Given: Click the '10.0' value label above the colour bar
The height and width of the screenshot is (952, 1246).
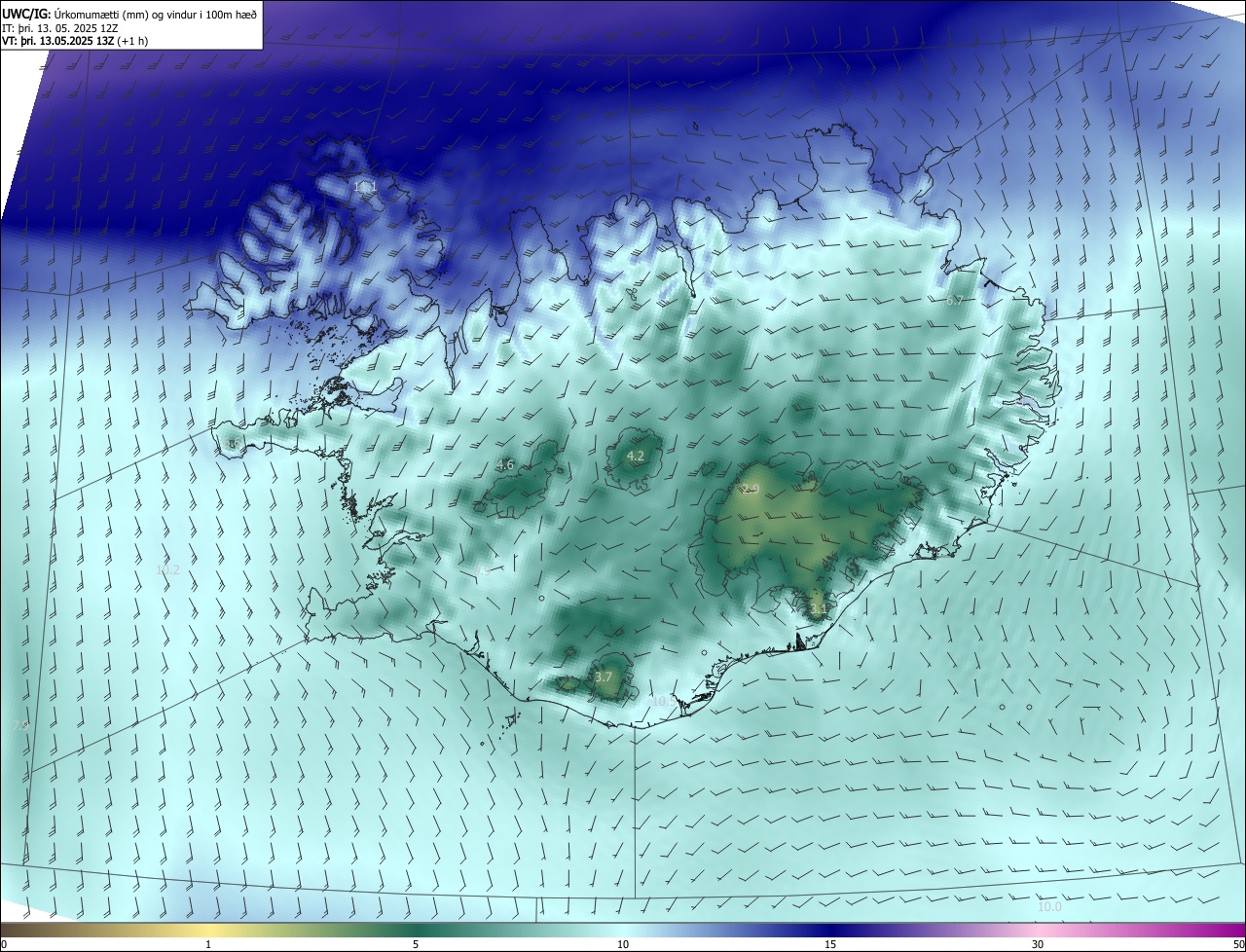Looking at the screenshot, I should [x=1049, y=907].
